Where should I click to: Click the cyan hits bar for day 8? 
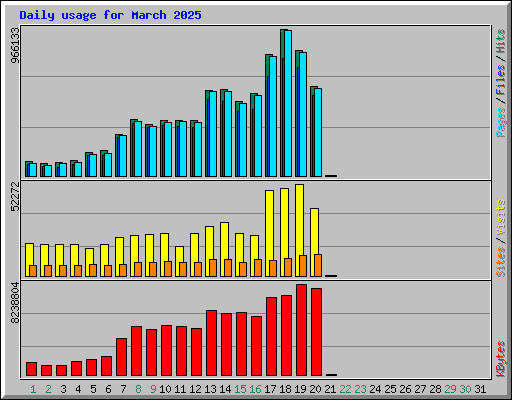point(138,149)
